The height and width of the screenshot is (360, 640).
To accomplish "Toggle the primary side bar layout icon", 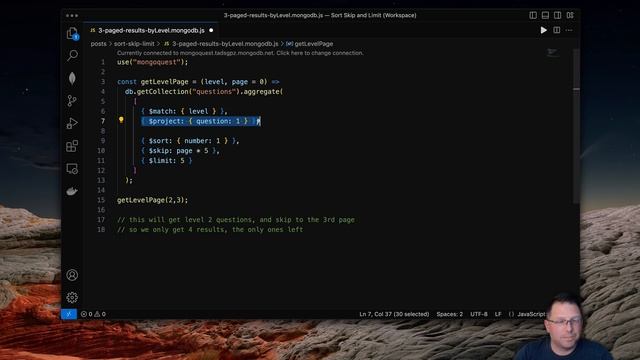I will coord(533,15).
